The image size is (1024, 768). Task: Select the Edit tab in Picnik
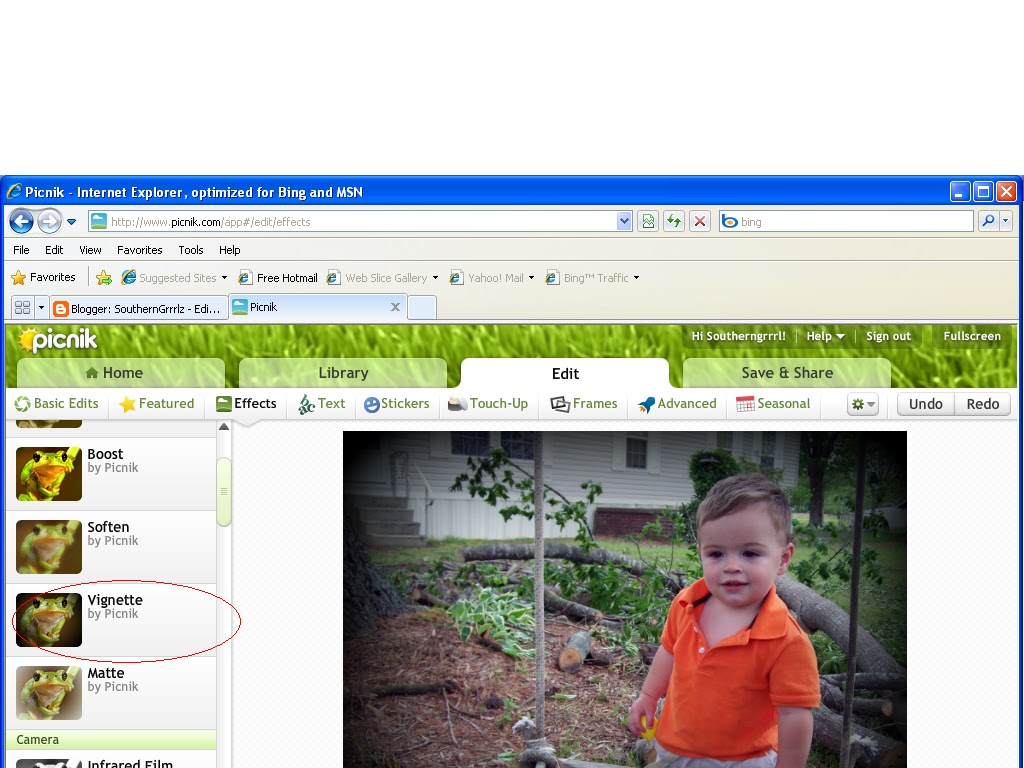tap(565, 373)
